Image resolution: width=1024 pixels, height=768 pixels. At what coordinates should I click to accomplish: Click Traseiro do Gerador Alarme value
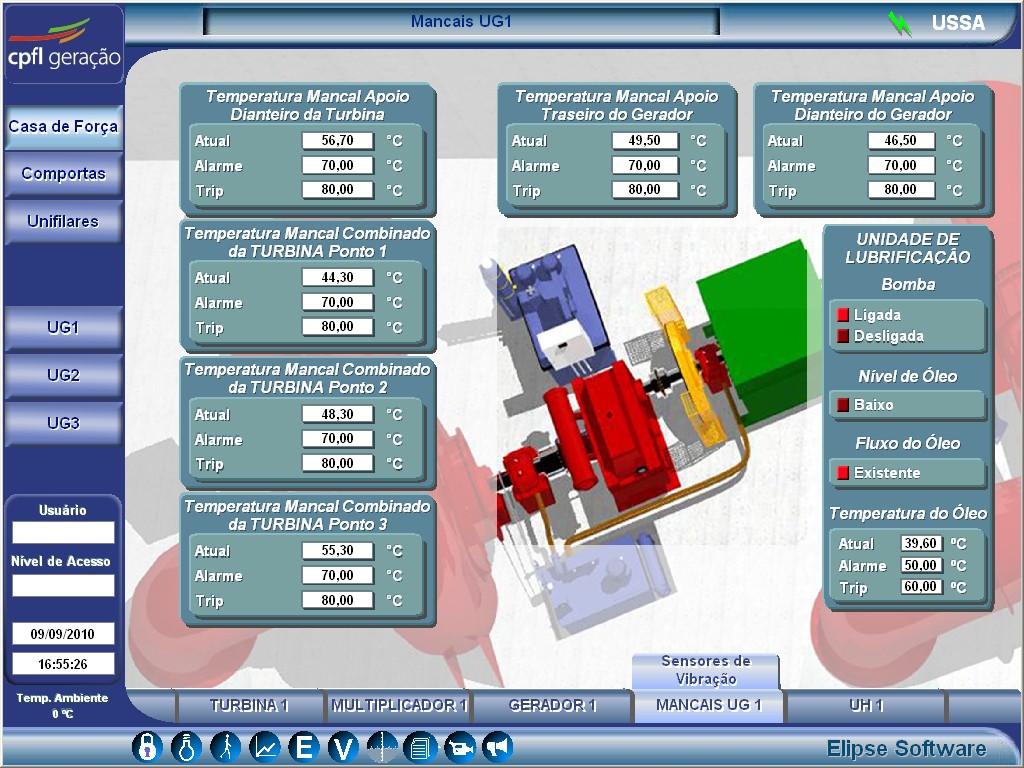click(x=645, y=165)
